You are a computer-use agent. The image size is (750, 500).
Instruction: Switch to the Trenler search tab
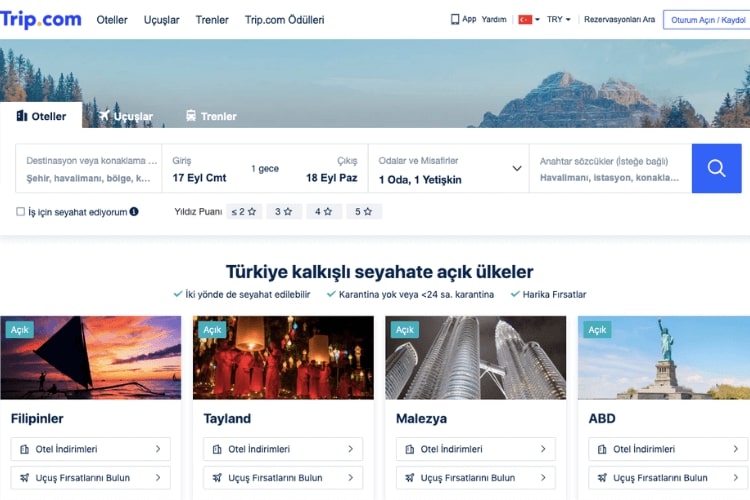[211, 116]
